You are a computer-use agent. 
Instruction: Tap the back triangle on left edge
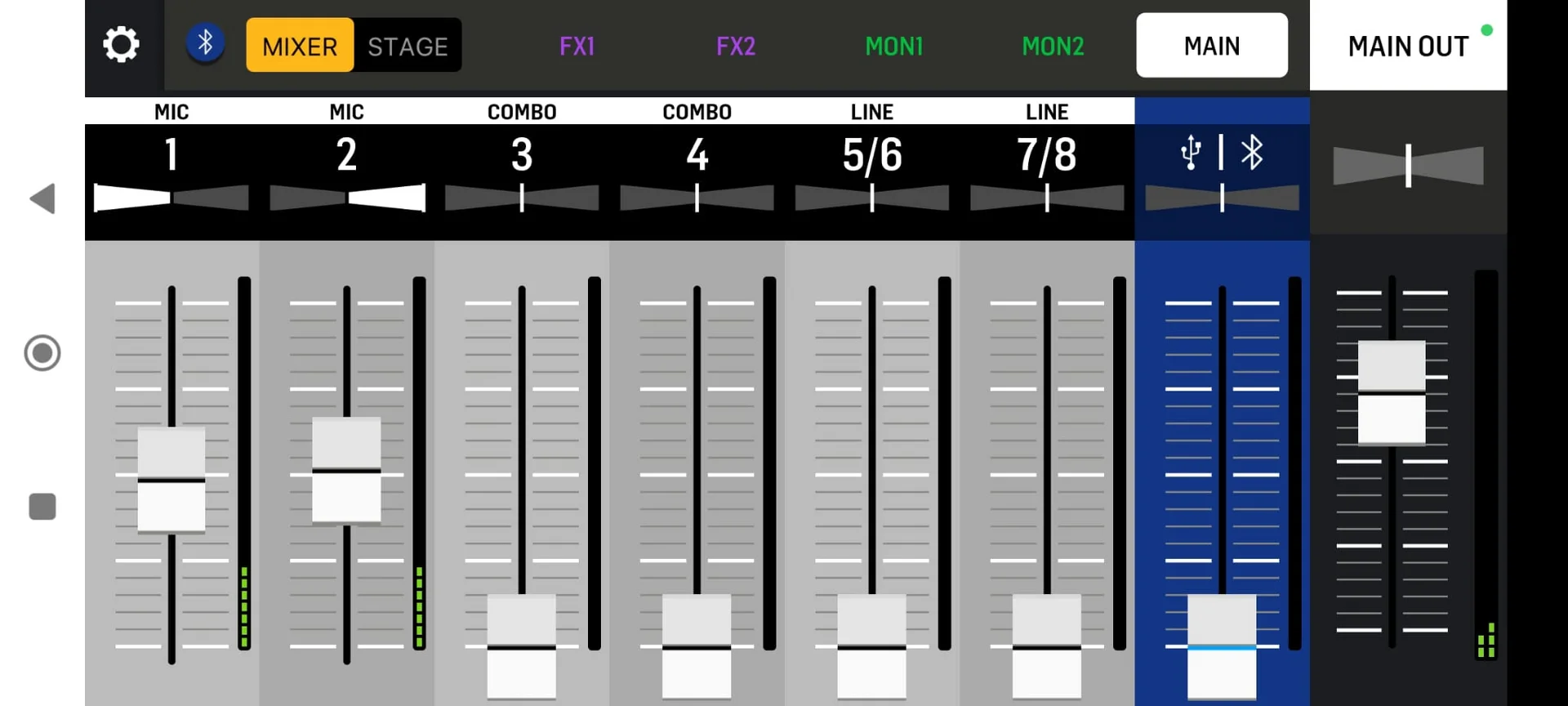(42, 199)
